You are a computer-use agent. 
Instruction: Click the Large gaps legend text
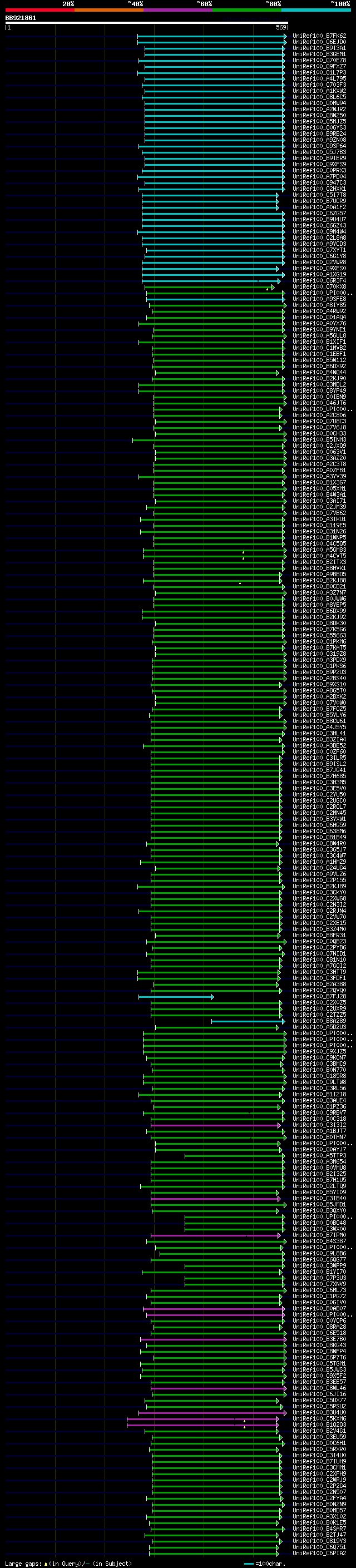pyautogui.click(x=68, y=1564)
